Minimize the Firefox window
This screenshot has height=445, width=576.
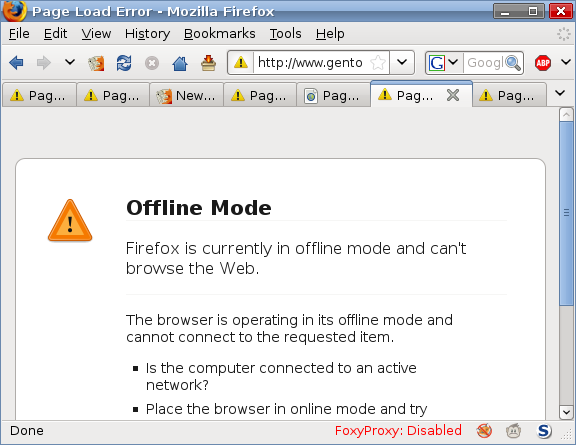pos(505,11)
